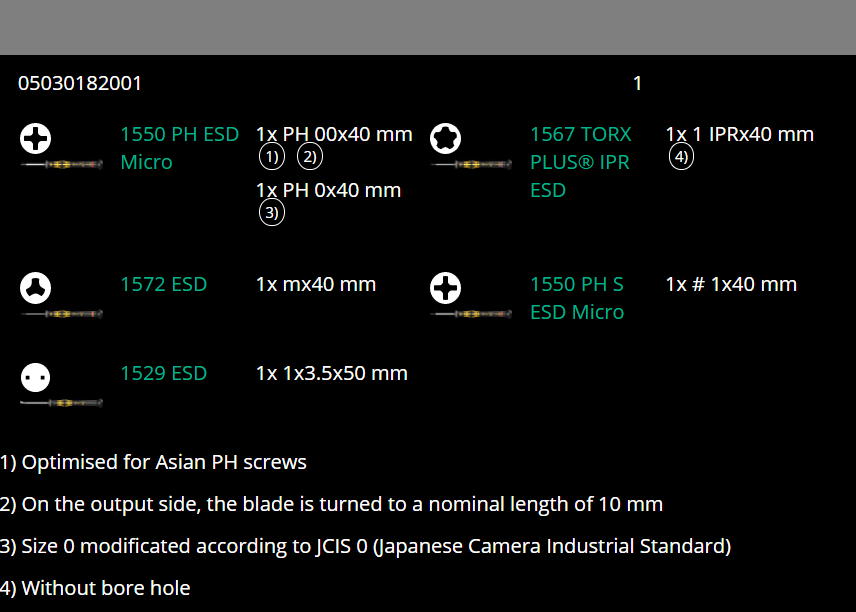The image size is (856, 612).
Task: Click the Phillips cross icon beside 1550 PH ESD Micro
Action: coord(36,139)
